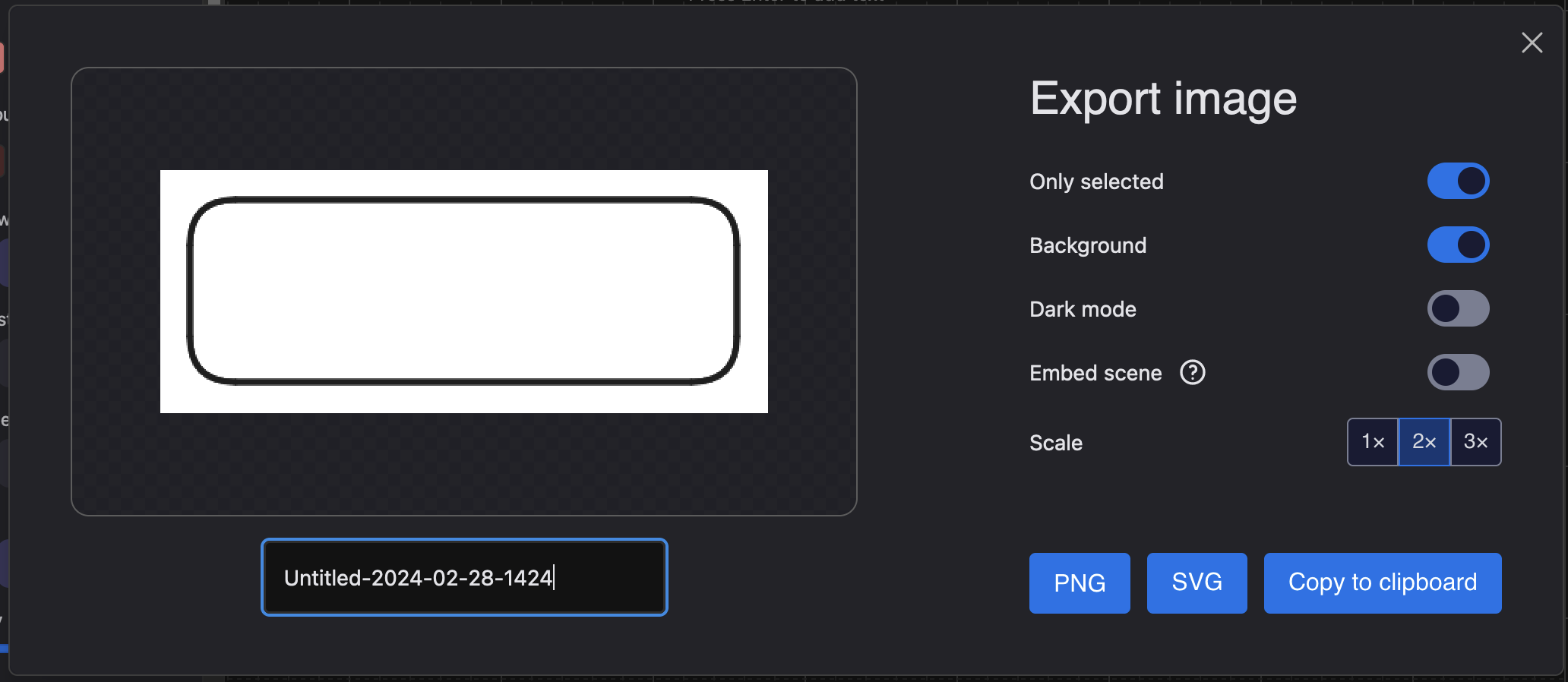The width and height of the screenshot is (1568, 682).
Task: Export the image as SVG
Action: pos(1197,583)
